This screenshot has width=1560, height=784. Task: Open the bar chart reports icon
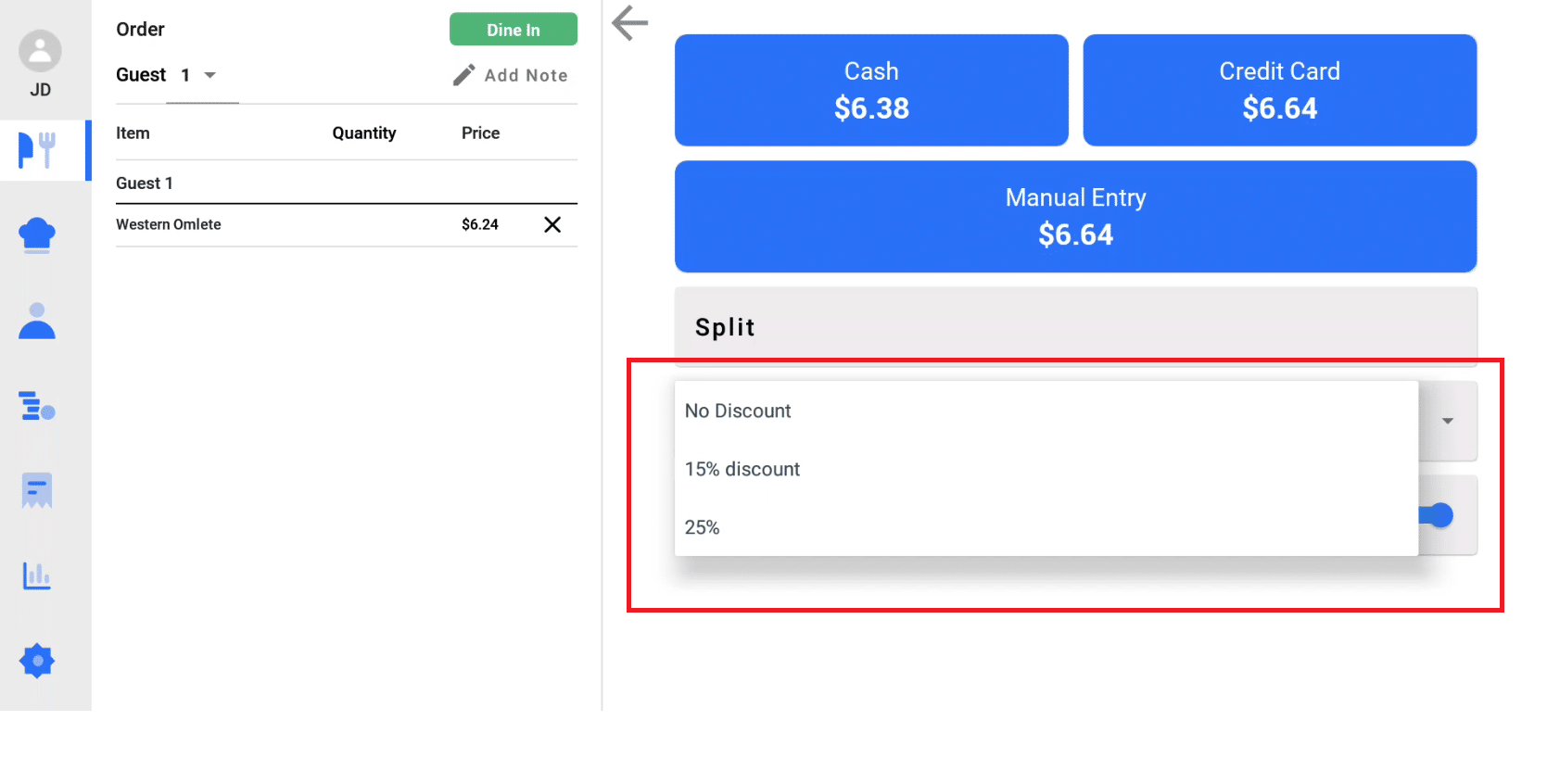pyautogui.click(x=37, y=575)
